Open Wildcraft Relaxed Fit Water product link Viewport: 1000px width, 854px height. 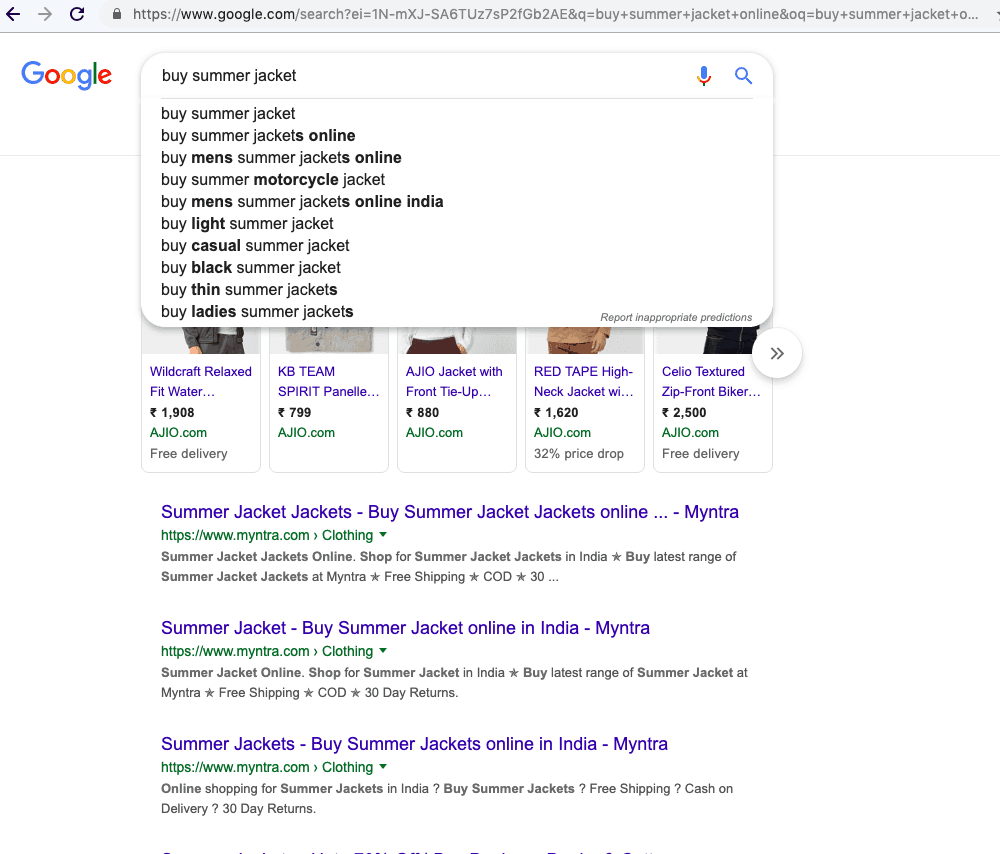click(x=200, y=381)
